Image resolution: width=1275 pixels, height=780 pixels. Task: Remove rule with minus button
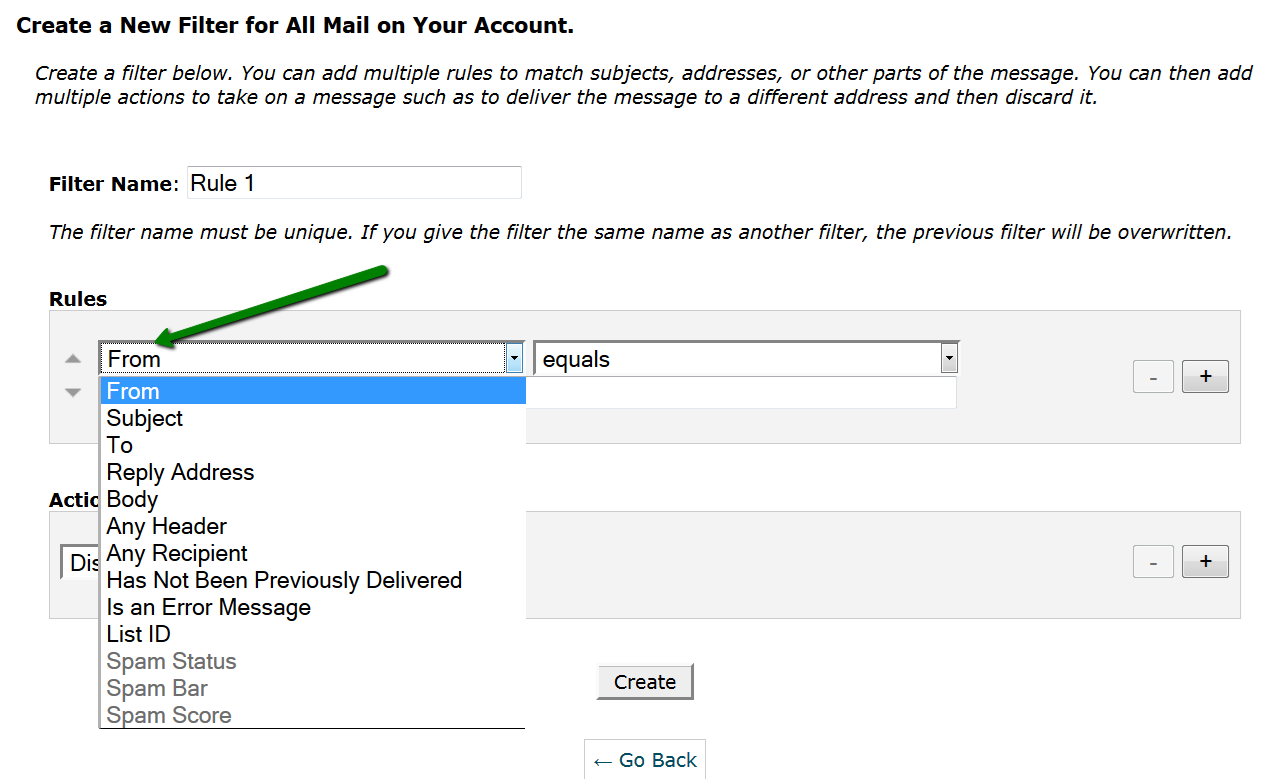[x=1153, y=377]
